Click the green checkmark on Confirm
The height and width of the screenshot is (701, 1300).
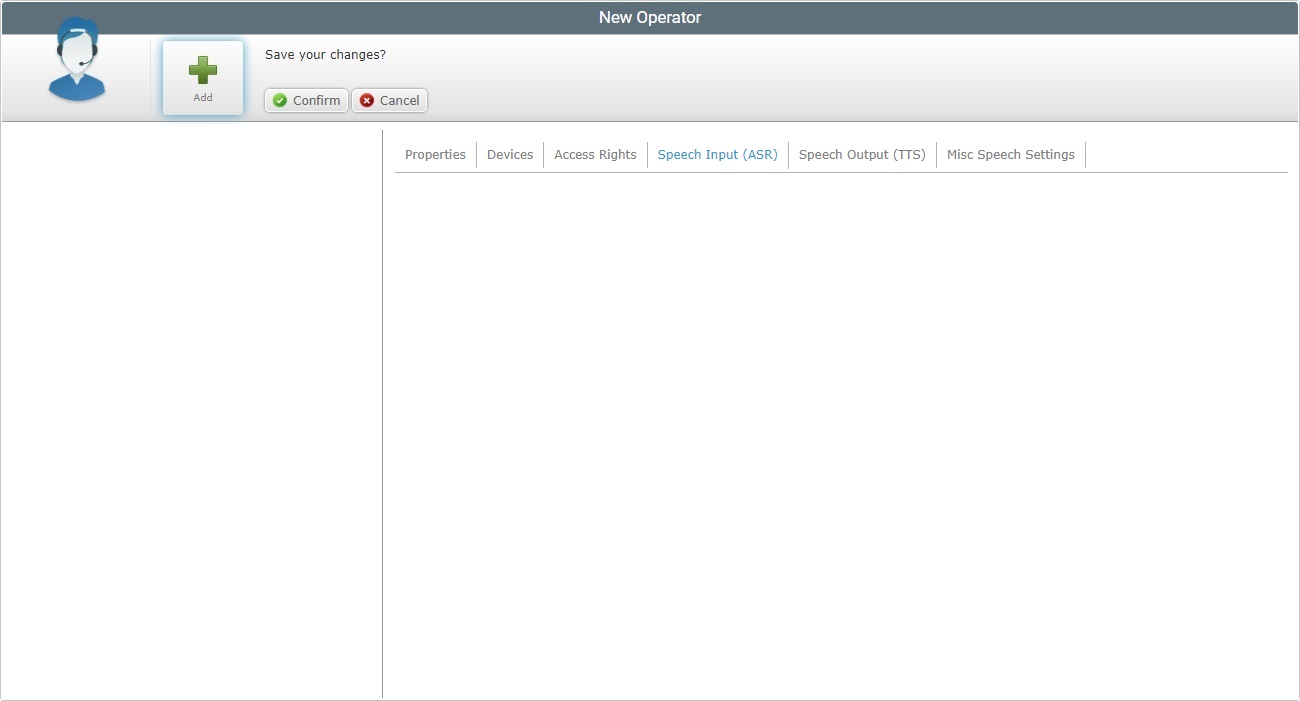pos(280,101)
